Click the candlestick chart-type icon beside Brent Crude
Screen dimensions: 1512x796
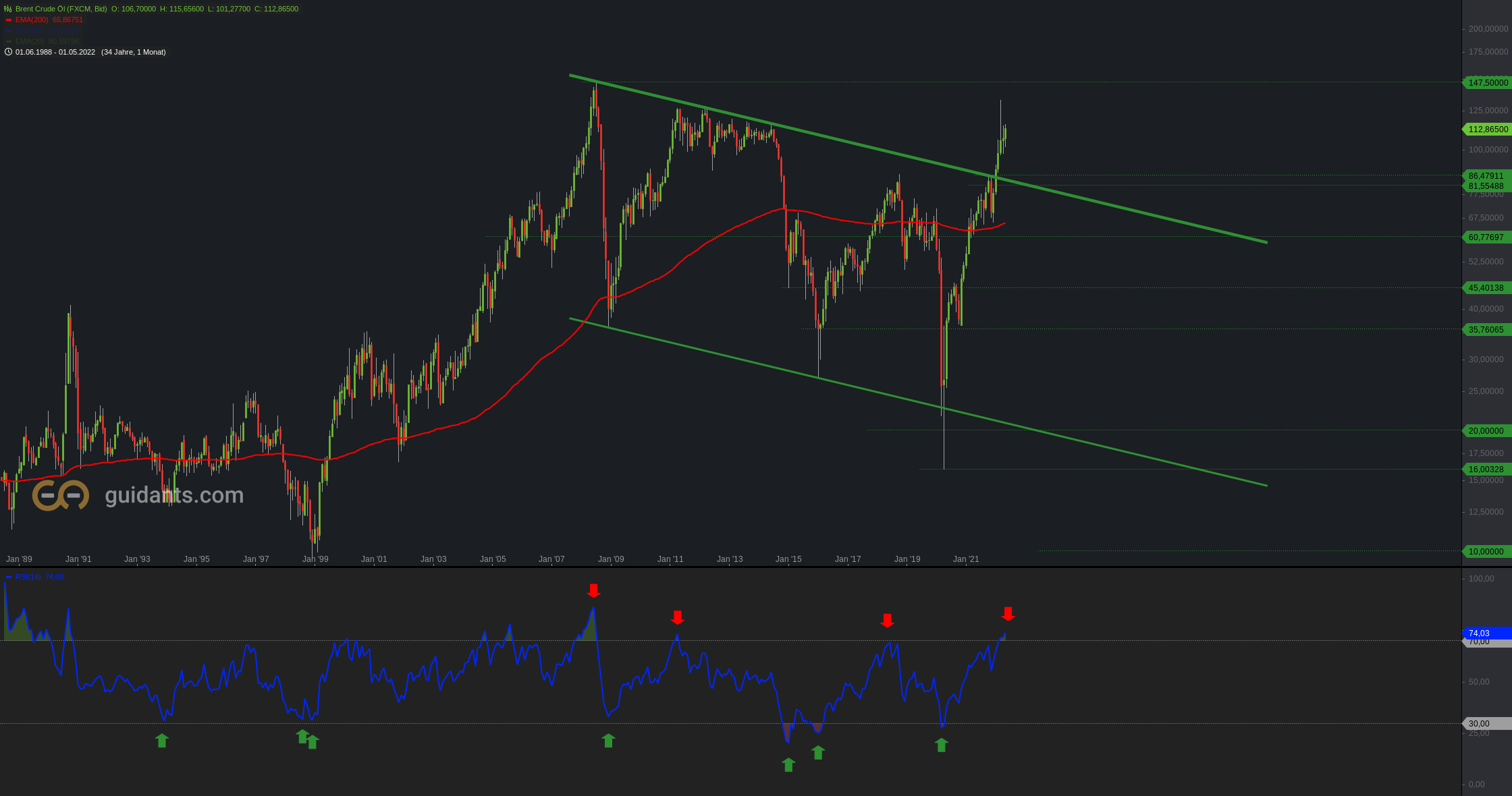coord(8,9)
